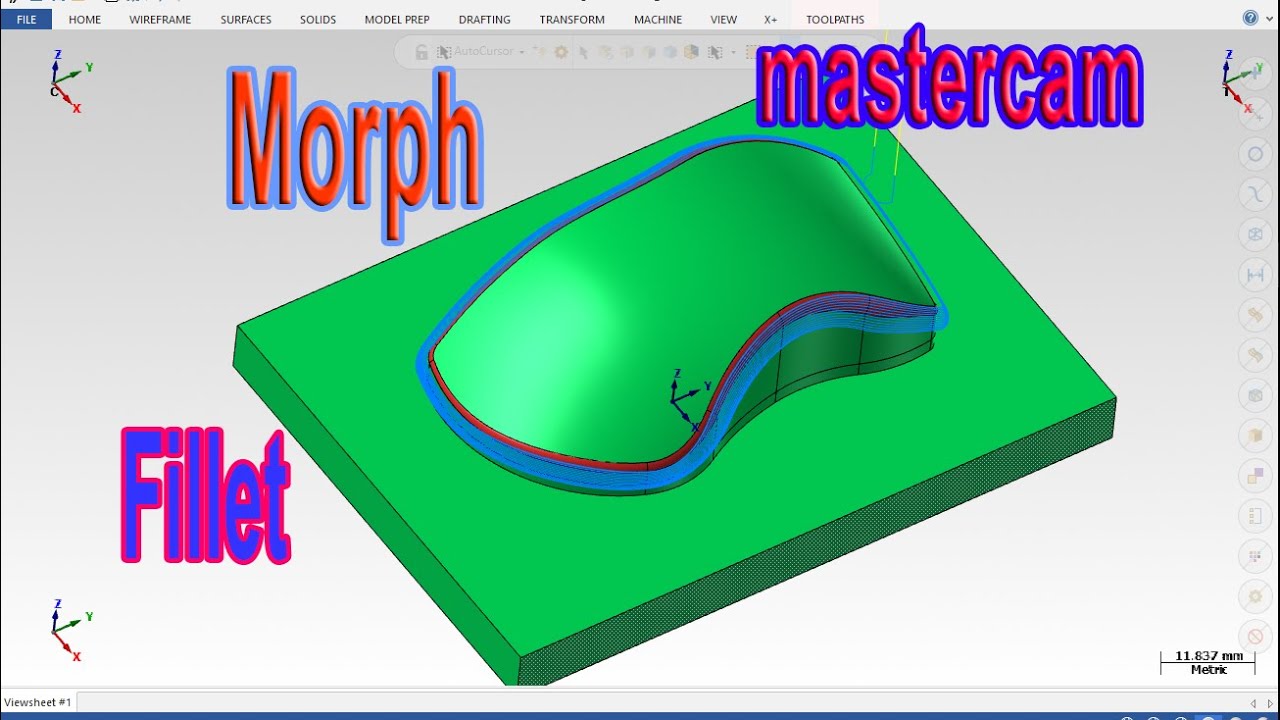Expand the selection method dropdown arrow
Screen dimensions: 1280x720
click(733, 51)
